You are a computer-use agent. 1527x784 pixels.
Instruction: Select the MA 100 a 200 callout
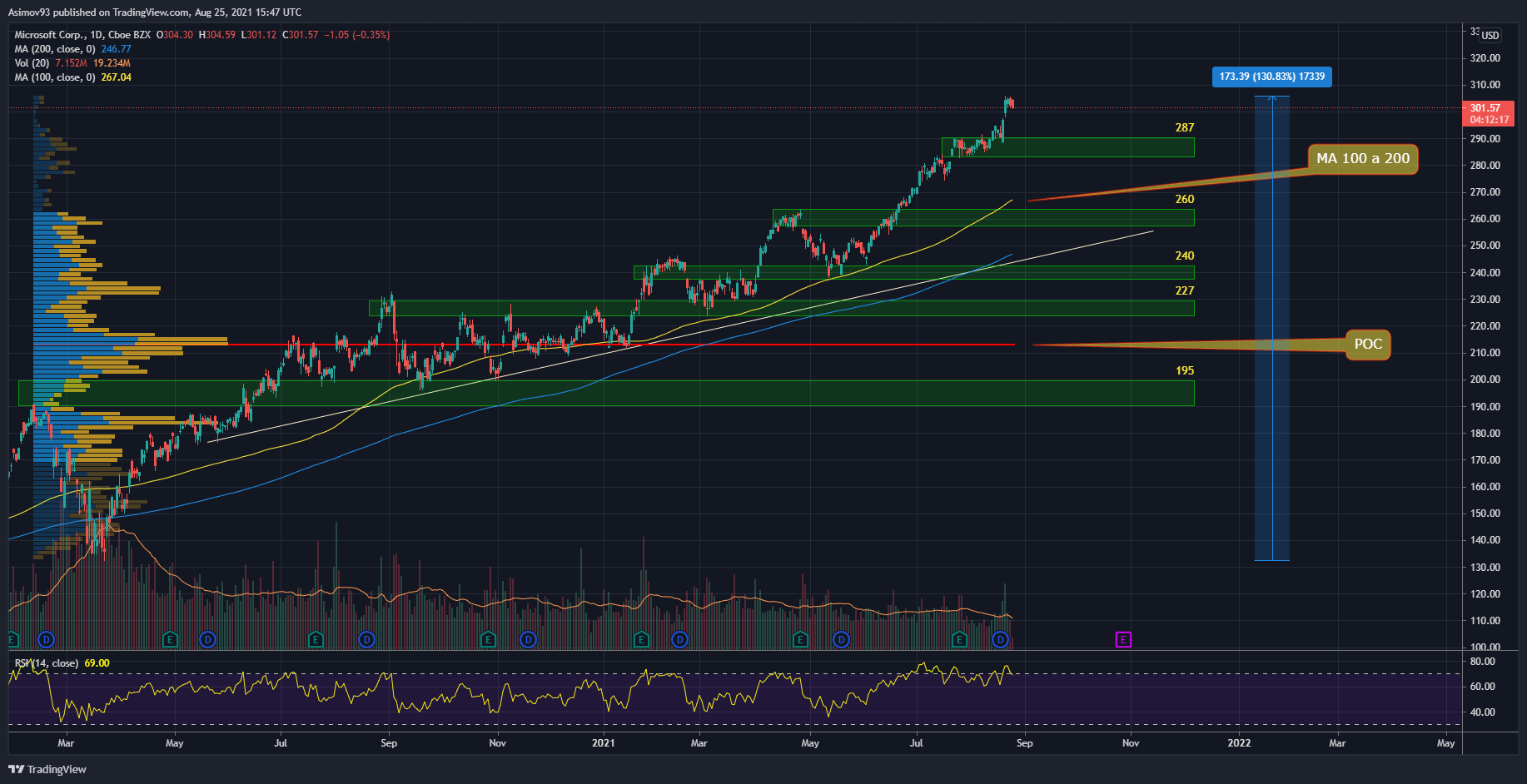(x=1362, y=158)
